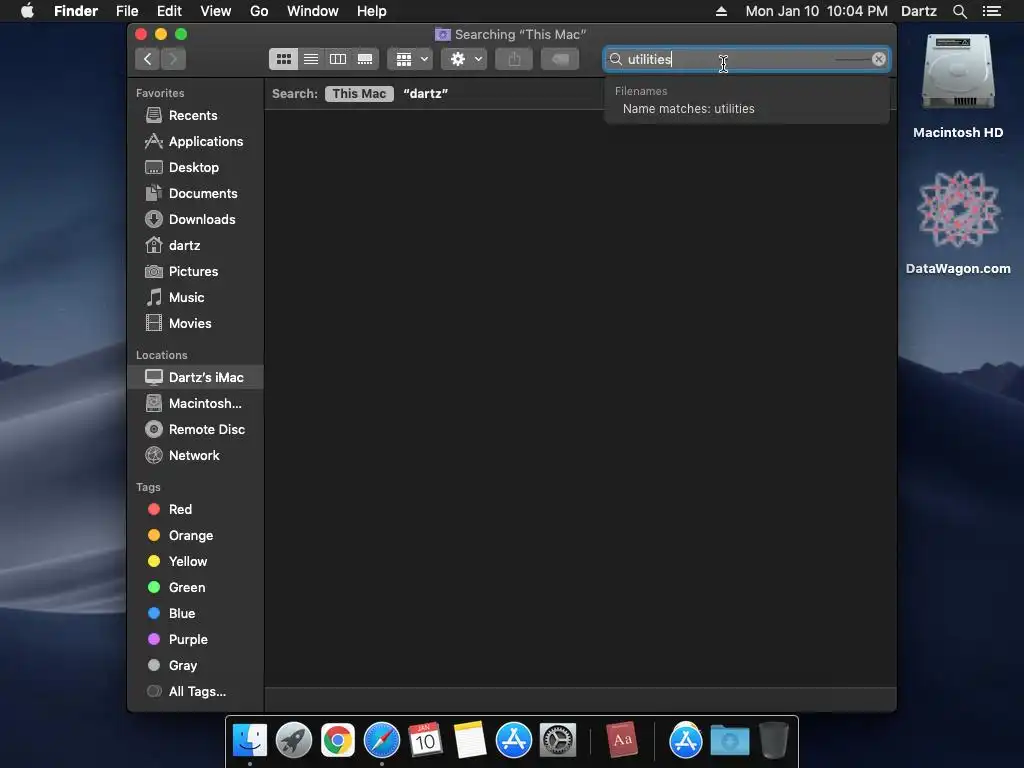Open the Go menu
Viewport: 1024px width, 768px height.
(259, 11)
